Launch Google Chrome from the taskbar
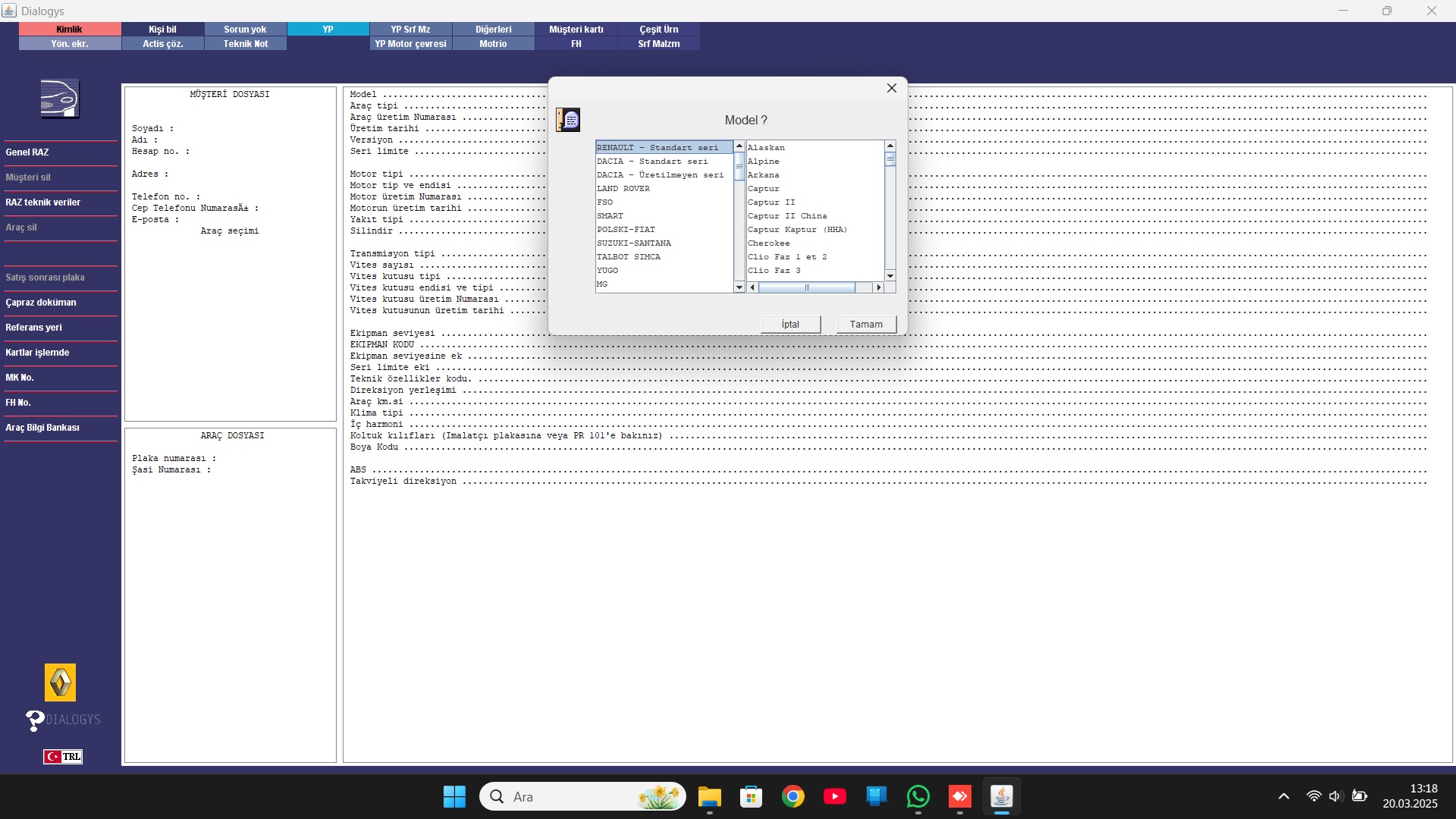Image resolution: width=1456 pixels, height=819 pixels. coord(793,796)
